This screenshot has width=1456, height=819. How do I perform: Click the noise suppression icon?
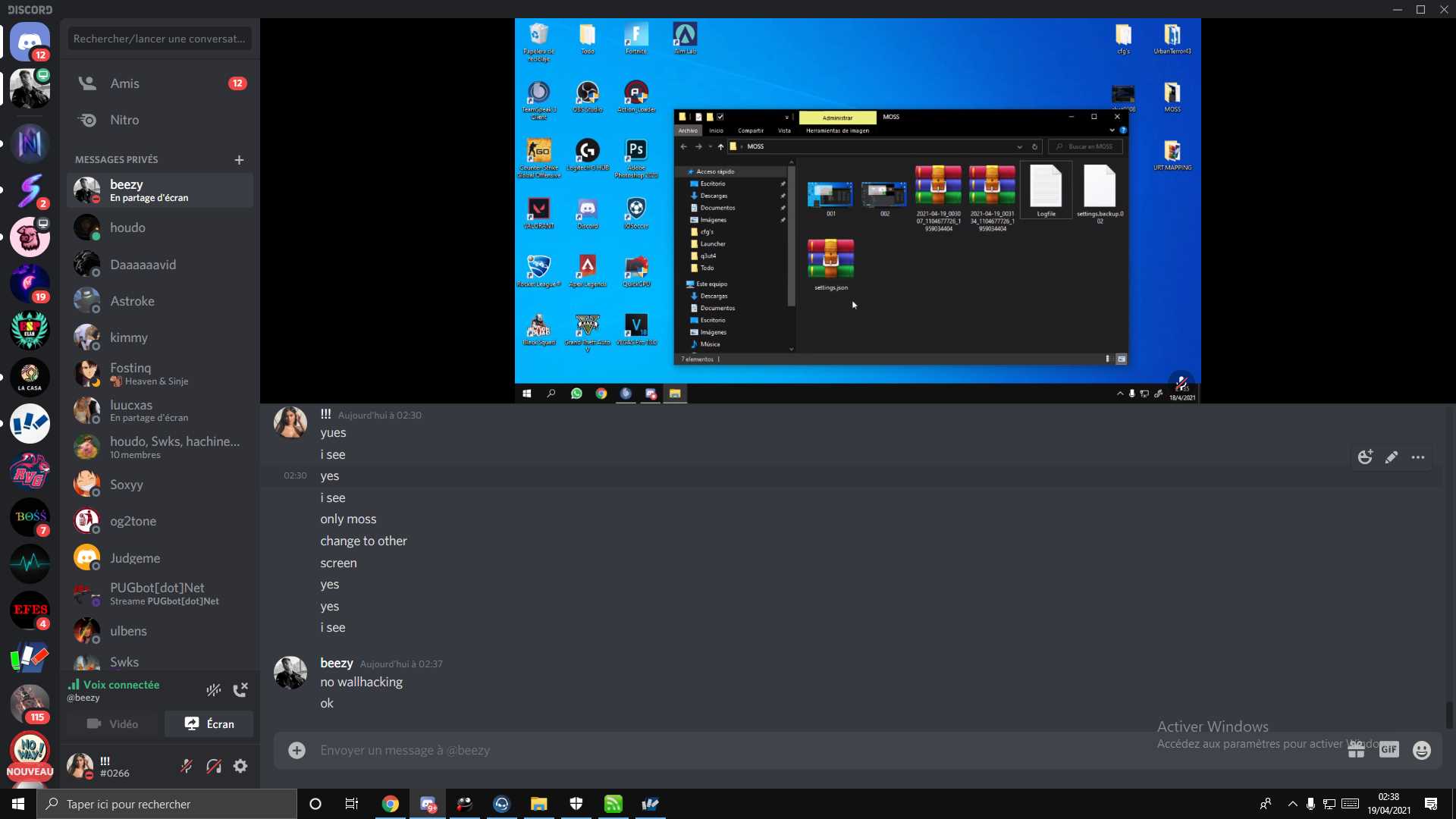click(x=214, y=690)
